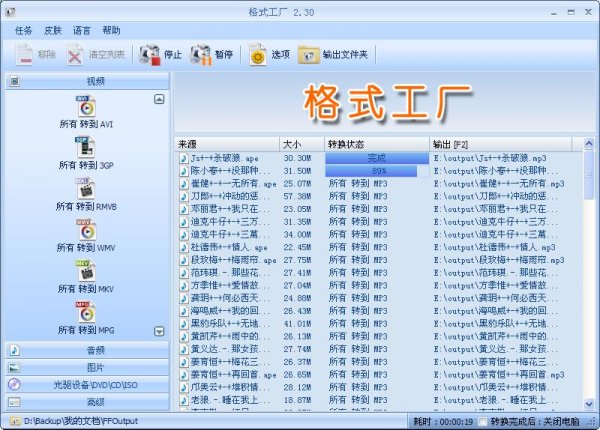Expand the Advanced (高级) category panel
This screenshot has width=600, height=430.
(x=85, y=401)
